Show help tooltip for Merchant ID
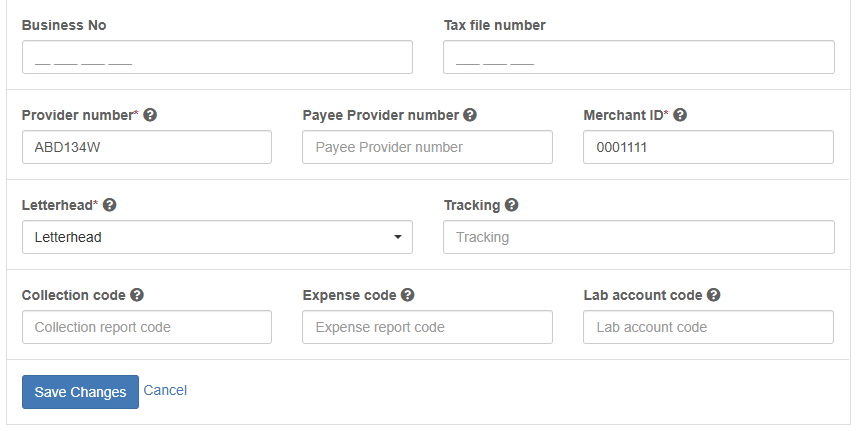The width and height of the screenshot is (859, 431). coord(680,115)
